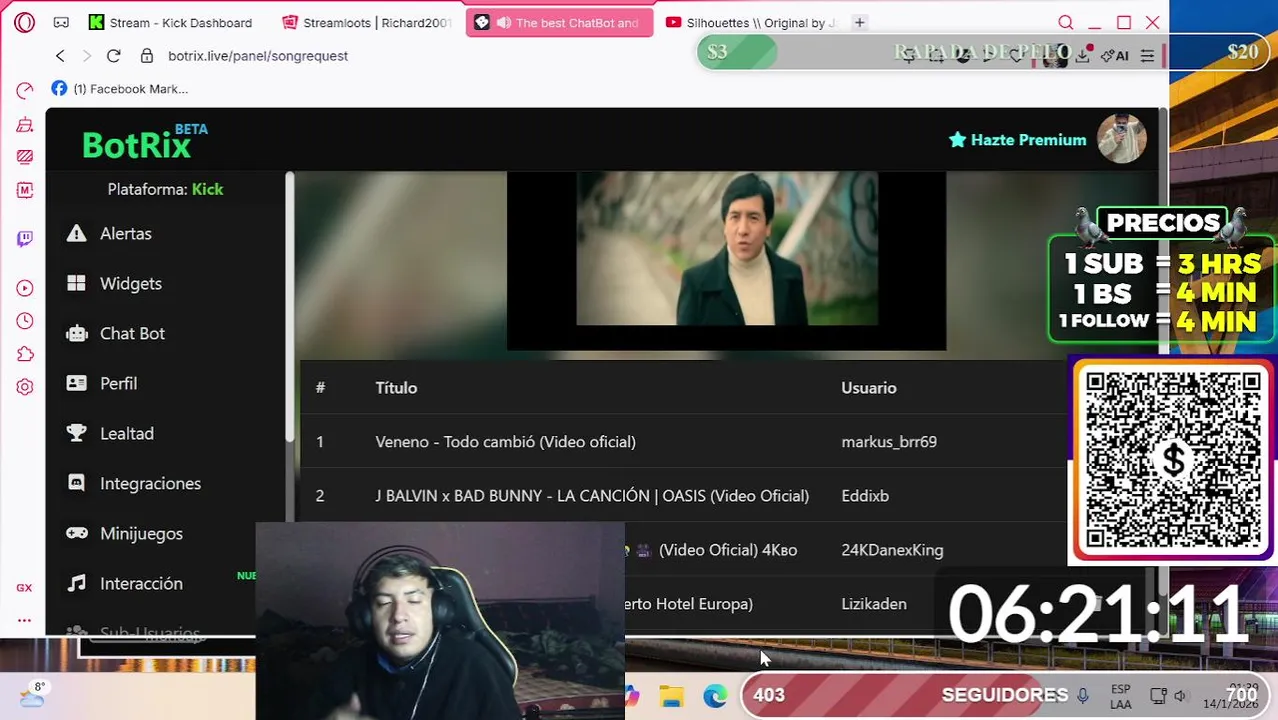Click the Opera Workspaces icon beside the Opera logo
Viewport: 1278px width, 720px height.
coord(61,22)
